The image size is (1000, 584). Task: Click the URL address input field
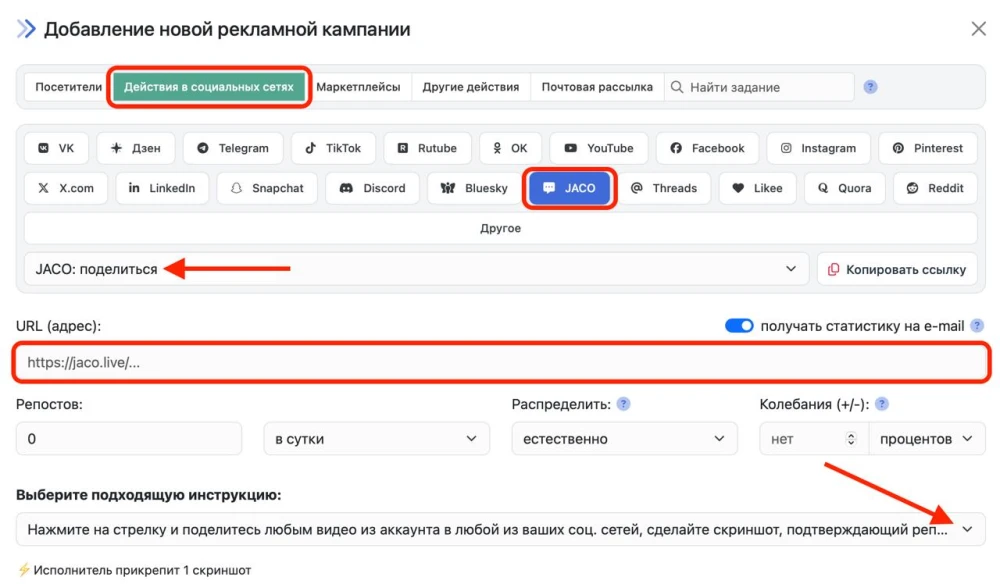(x=500, y=362)
